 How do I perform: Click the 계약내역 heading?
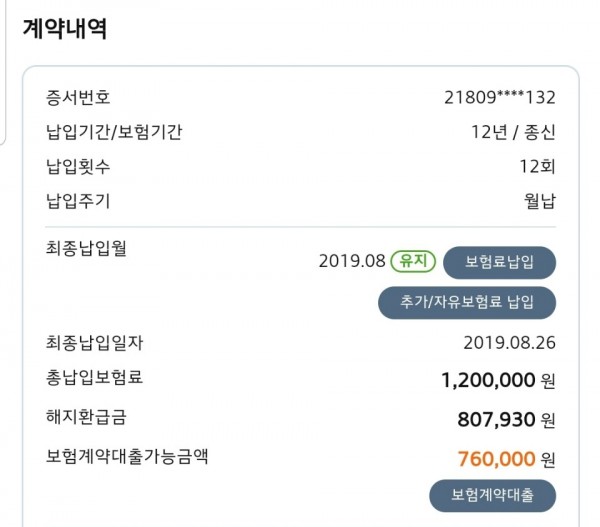[65, 28]
